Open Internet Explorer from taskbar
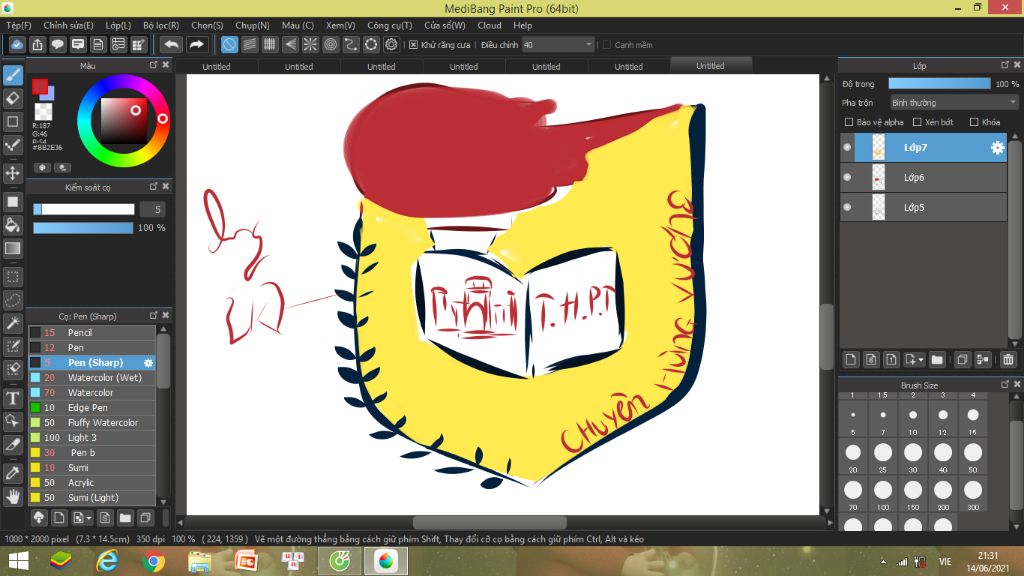The image size is (1024, 576). point(107,561)
